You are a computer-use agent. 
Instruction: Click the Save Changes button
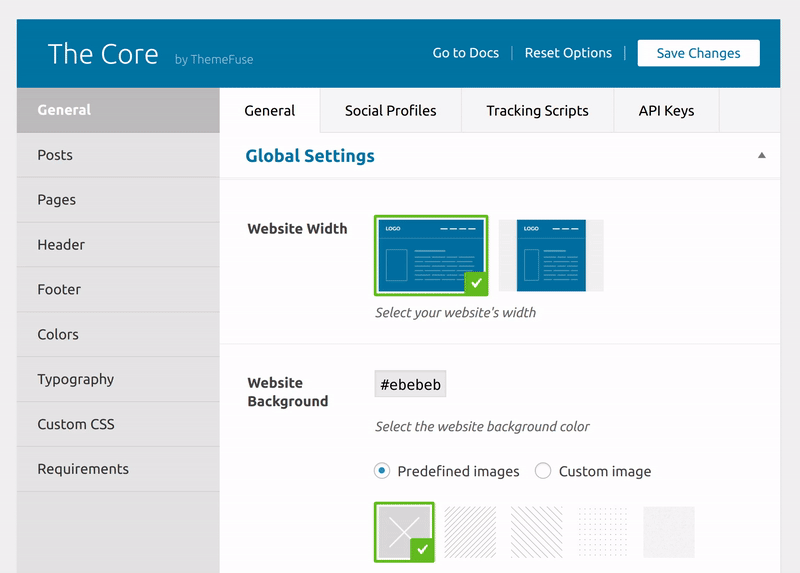click(x=698, y=53)
